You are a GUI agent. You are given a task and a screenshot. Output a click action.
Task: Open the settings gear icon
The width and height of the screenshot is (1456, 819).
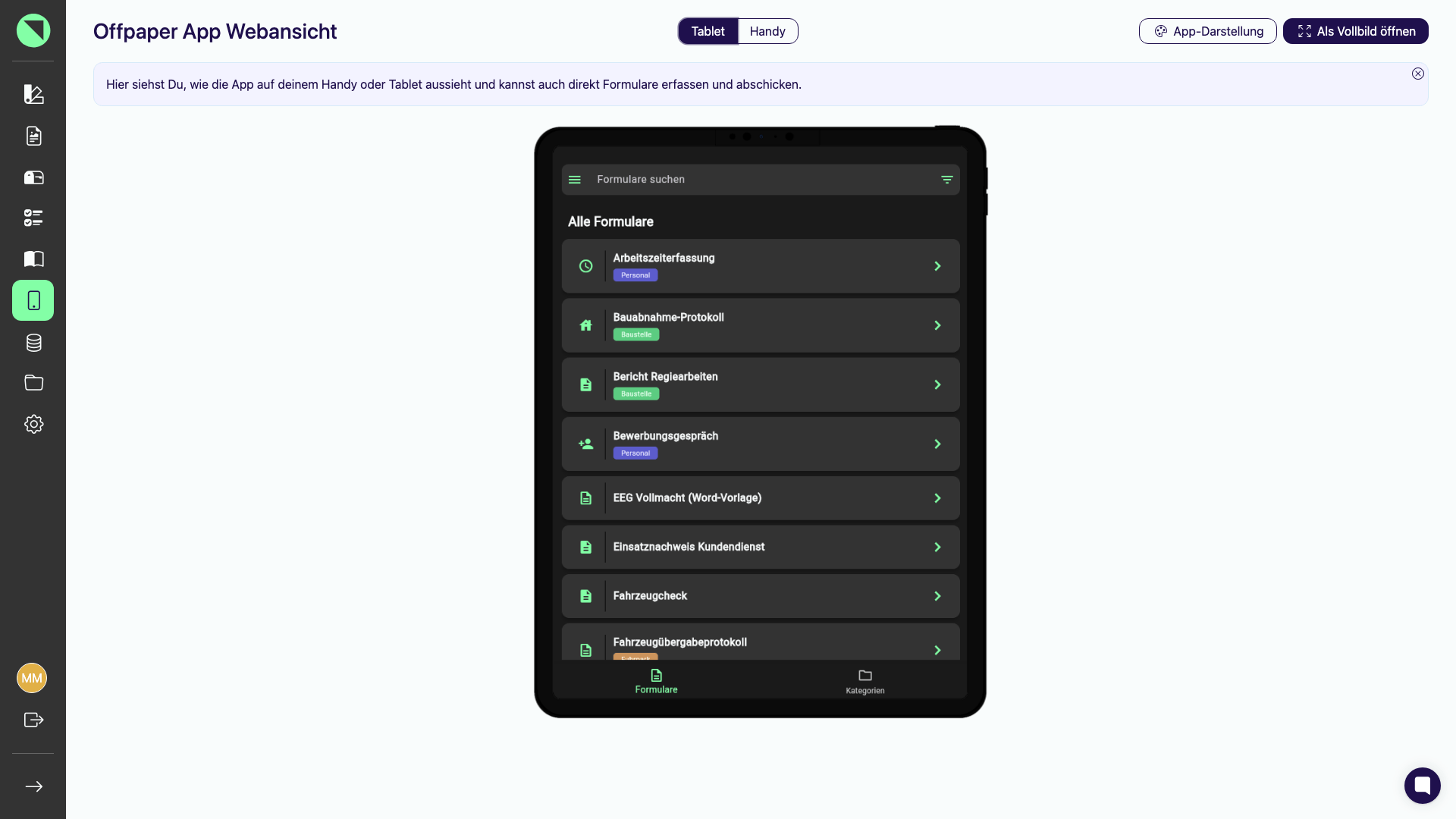[x=33, y=424]
